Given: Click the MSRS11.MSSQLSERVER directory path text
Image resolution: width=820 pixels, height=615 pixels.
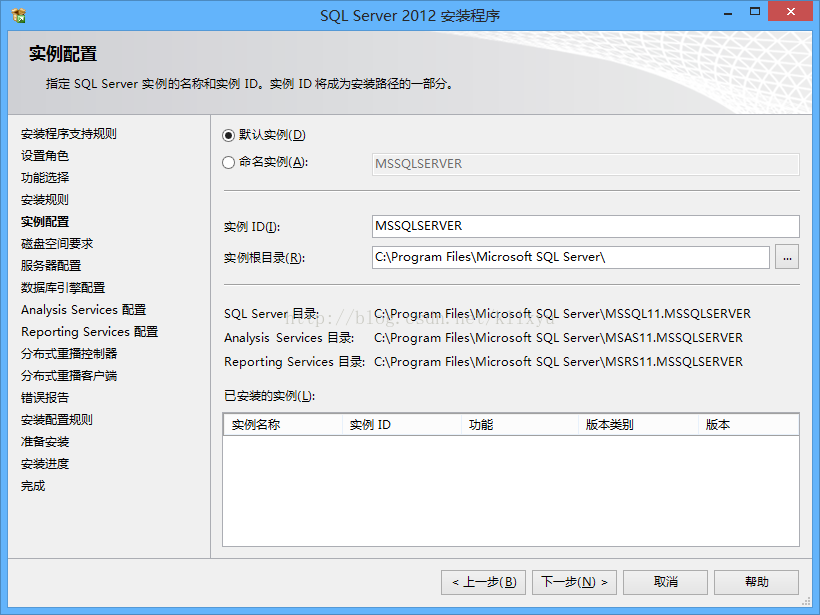Looking at the screenshot, I should (558, 362).
